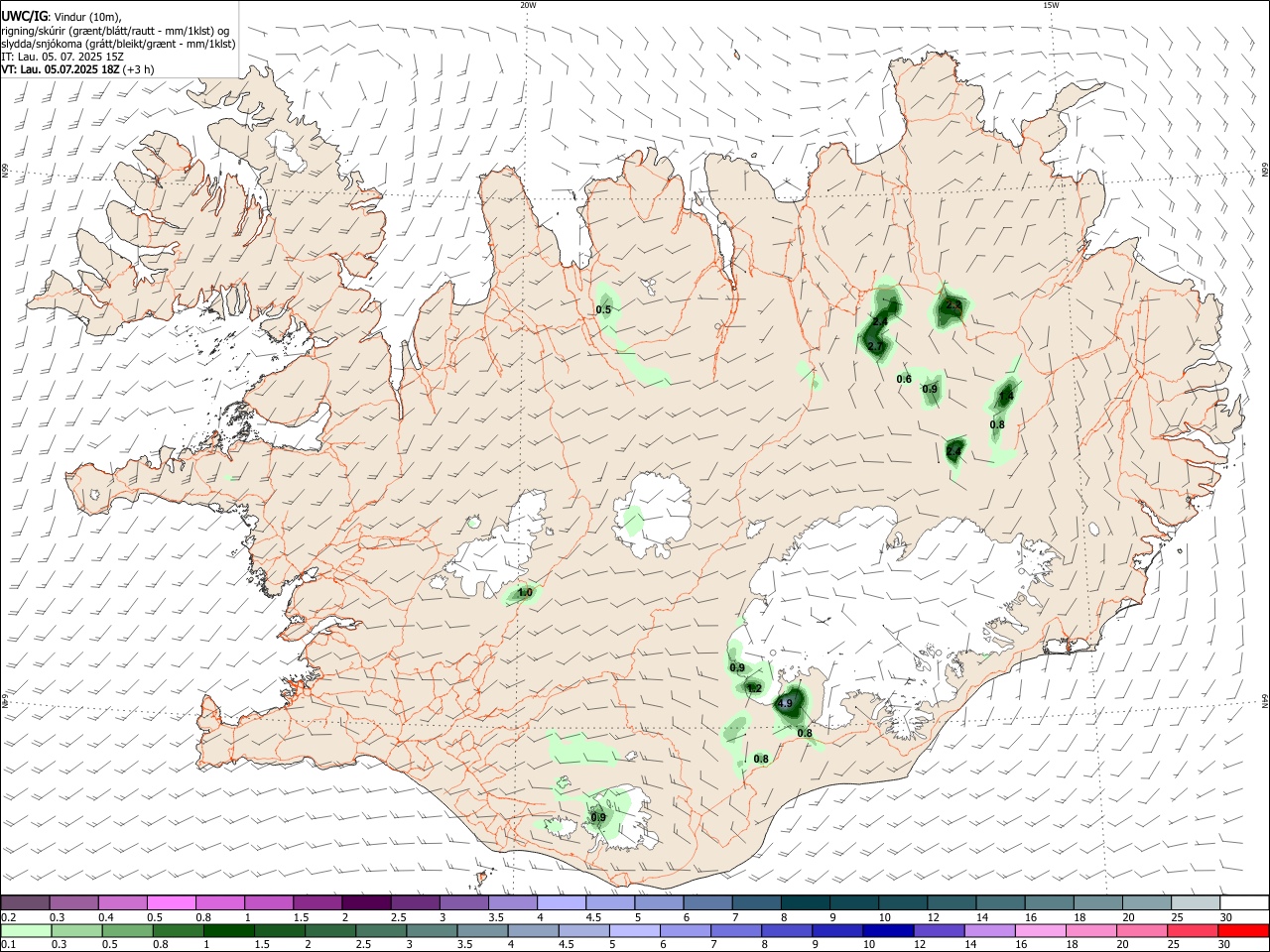
Task: Click the 20W longitude label
Action: tap(528, 5)
